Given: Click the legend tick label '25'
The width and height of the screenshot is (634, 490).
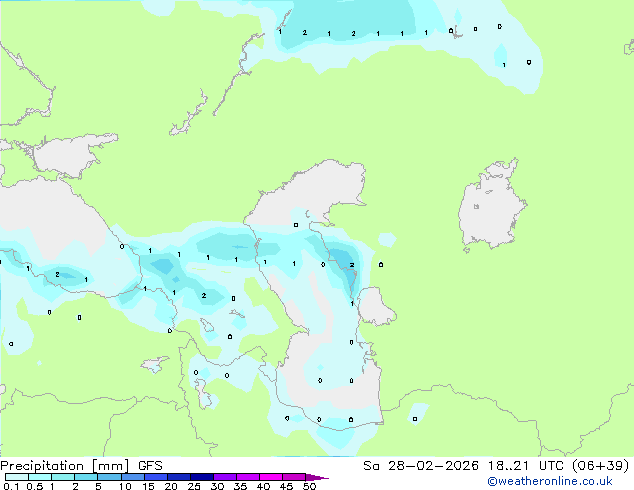Looking at the screenshot, I should tap(194, 486).
